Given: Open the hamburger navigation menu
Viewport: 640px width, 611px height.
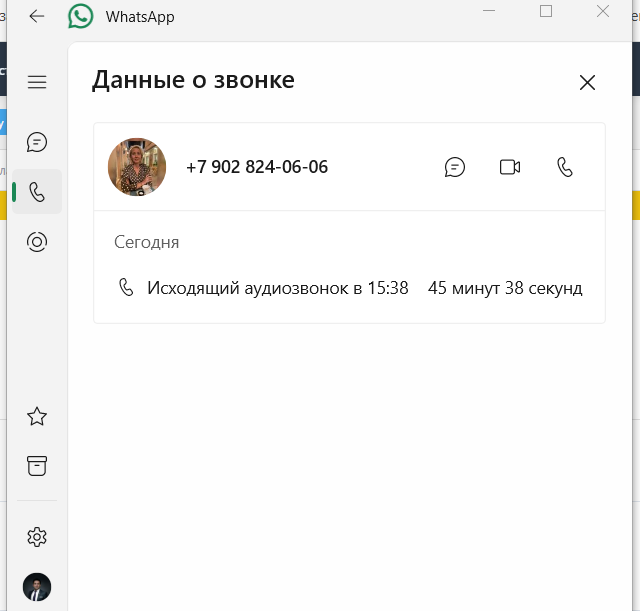Looking at the screenshot, I should click(x=37, y=82).
